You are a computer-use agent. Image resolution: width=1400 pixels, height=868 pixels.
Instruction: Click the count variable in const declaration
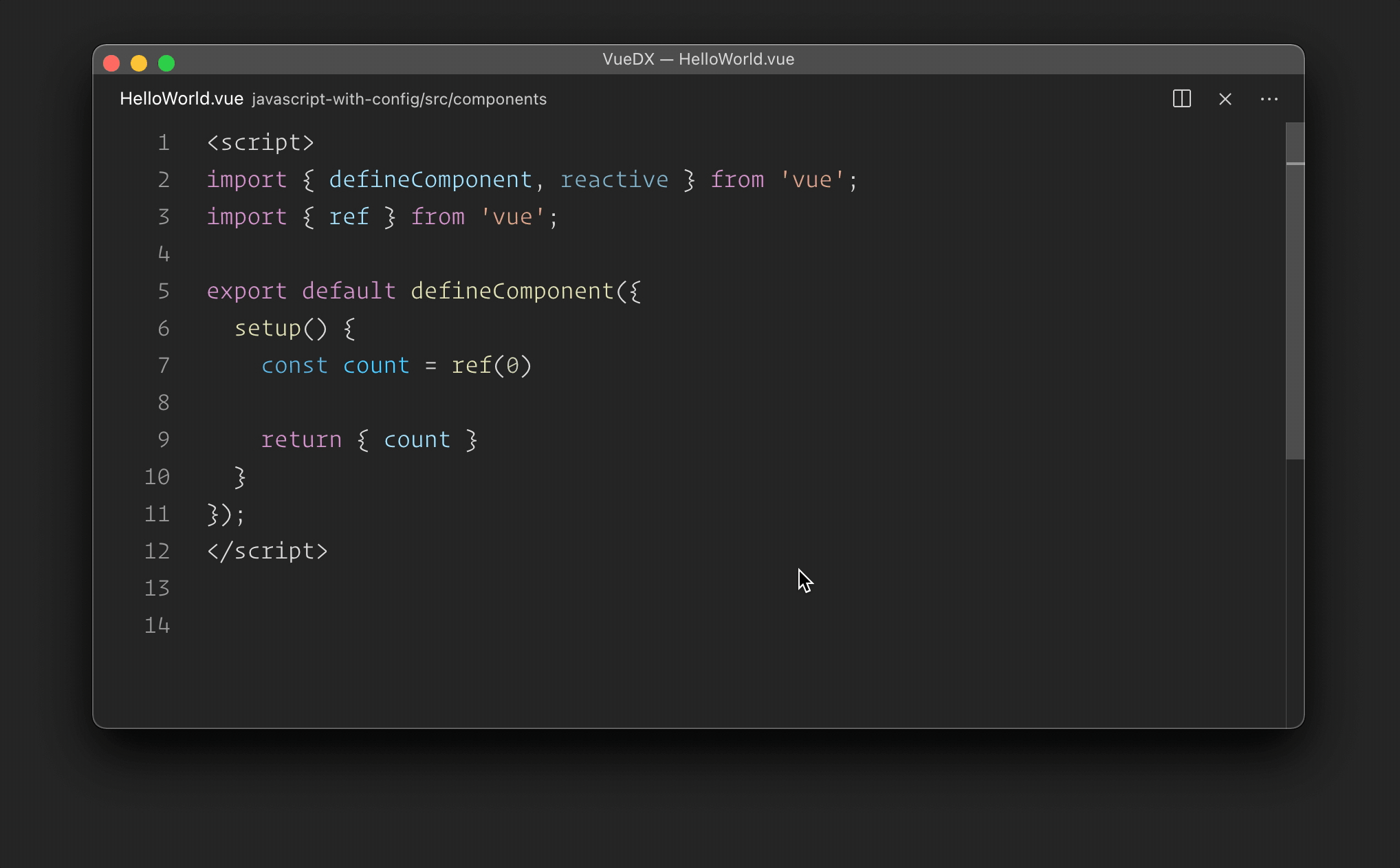[x=376, y=365]
